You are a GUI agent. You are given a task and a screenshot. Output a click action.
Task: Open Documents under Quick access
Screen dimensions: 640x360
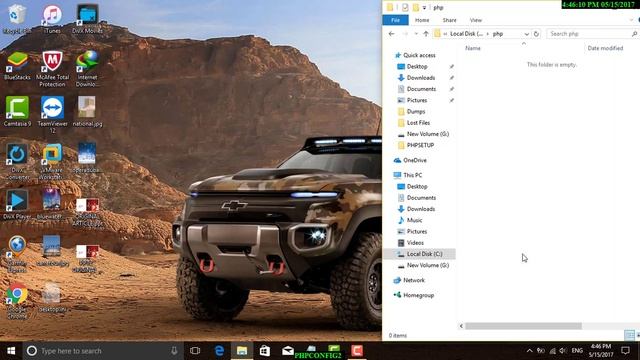[x=421, y=89]
